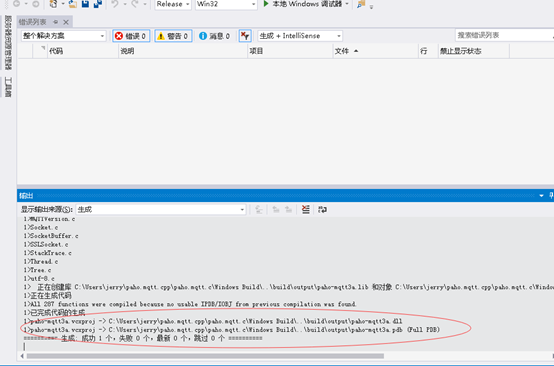Open the server explorer side tab
Viewport: 554px width, 366px height.
click(8, 43)
